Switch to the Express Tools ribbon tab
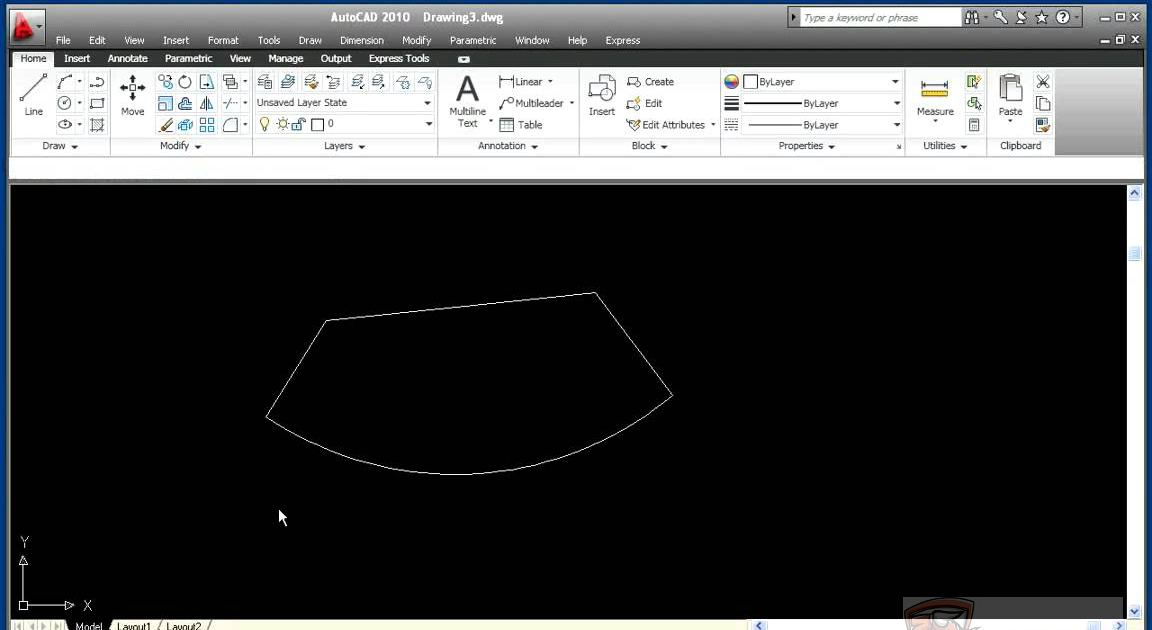Screen dimensions: 1152x630 point(399,59)
